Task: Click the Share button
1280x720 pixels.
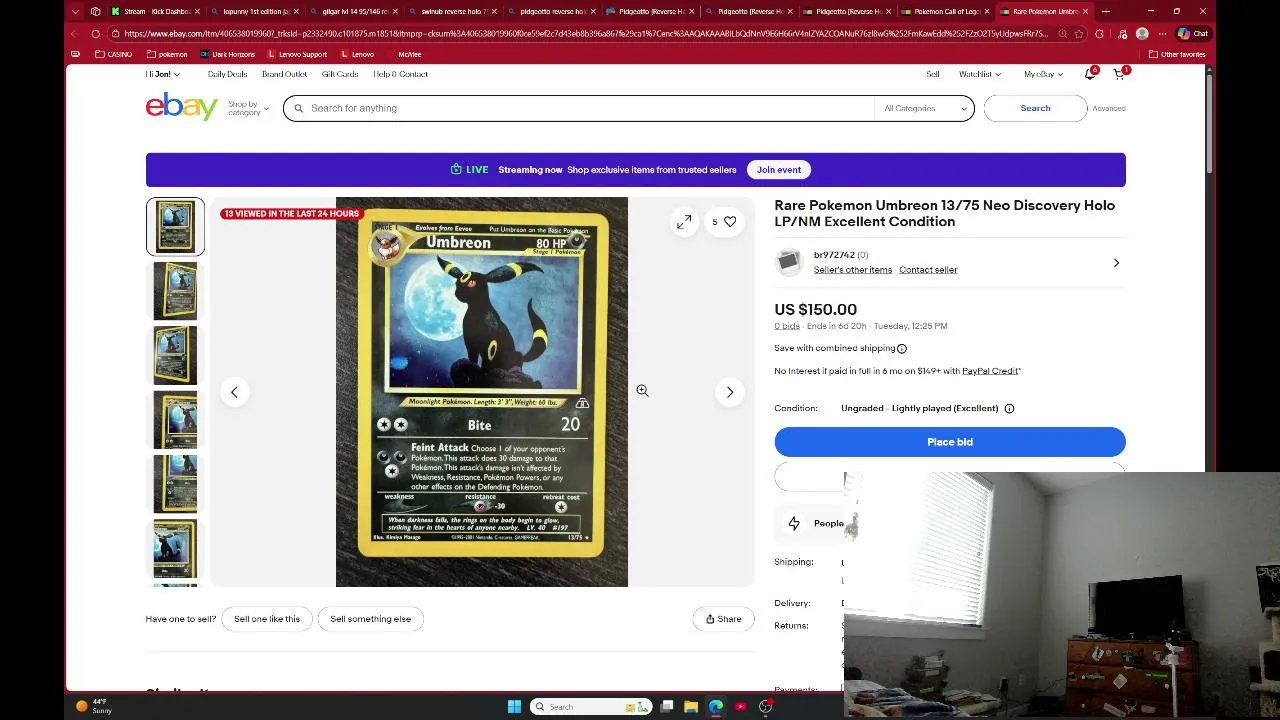Action: [x=723, y=619]
